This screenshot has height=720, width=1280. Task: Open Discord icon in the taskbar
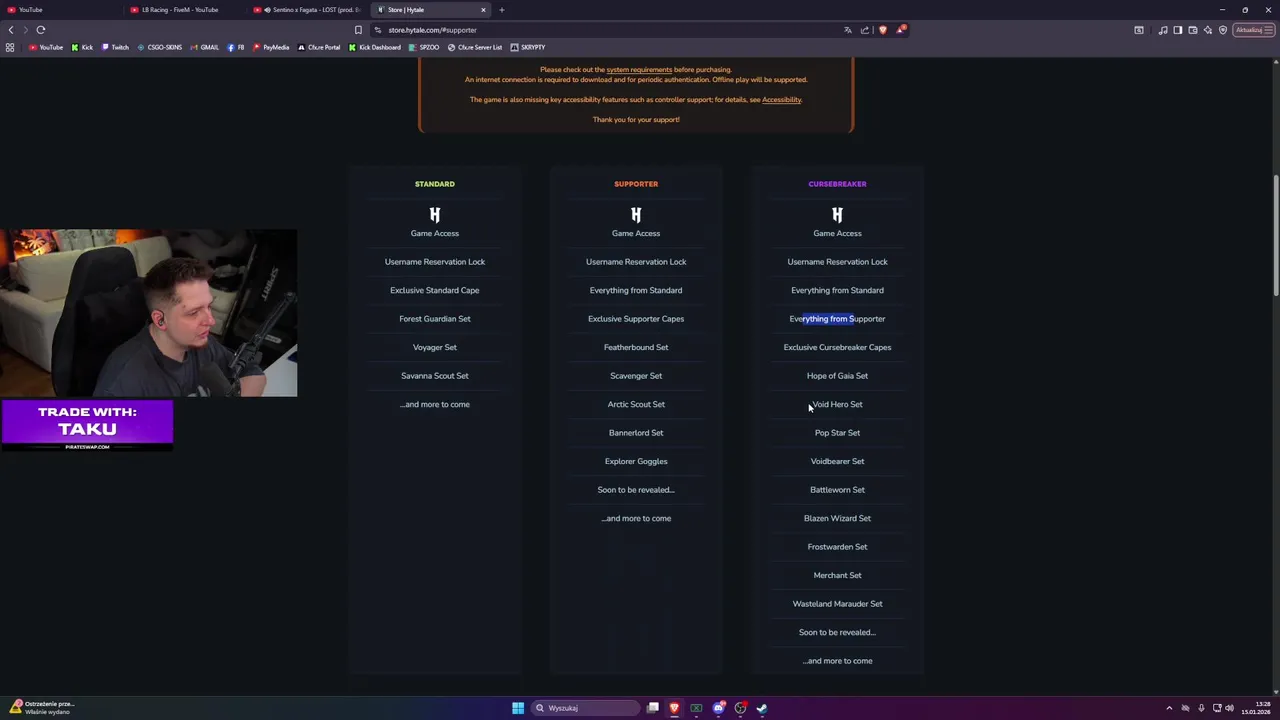coord(718,708)
